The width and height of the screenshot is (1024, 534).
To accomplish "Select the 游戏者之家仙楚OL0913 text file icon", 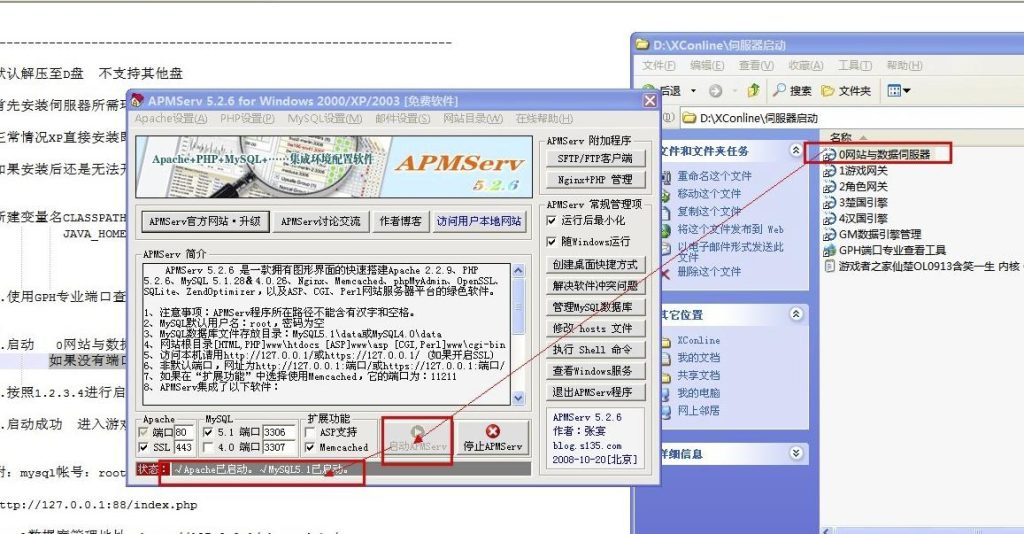I will 829,266.
